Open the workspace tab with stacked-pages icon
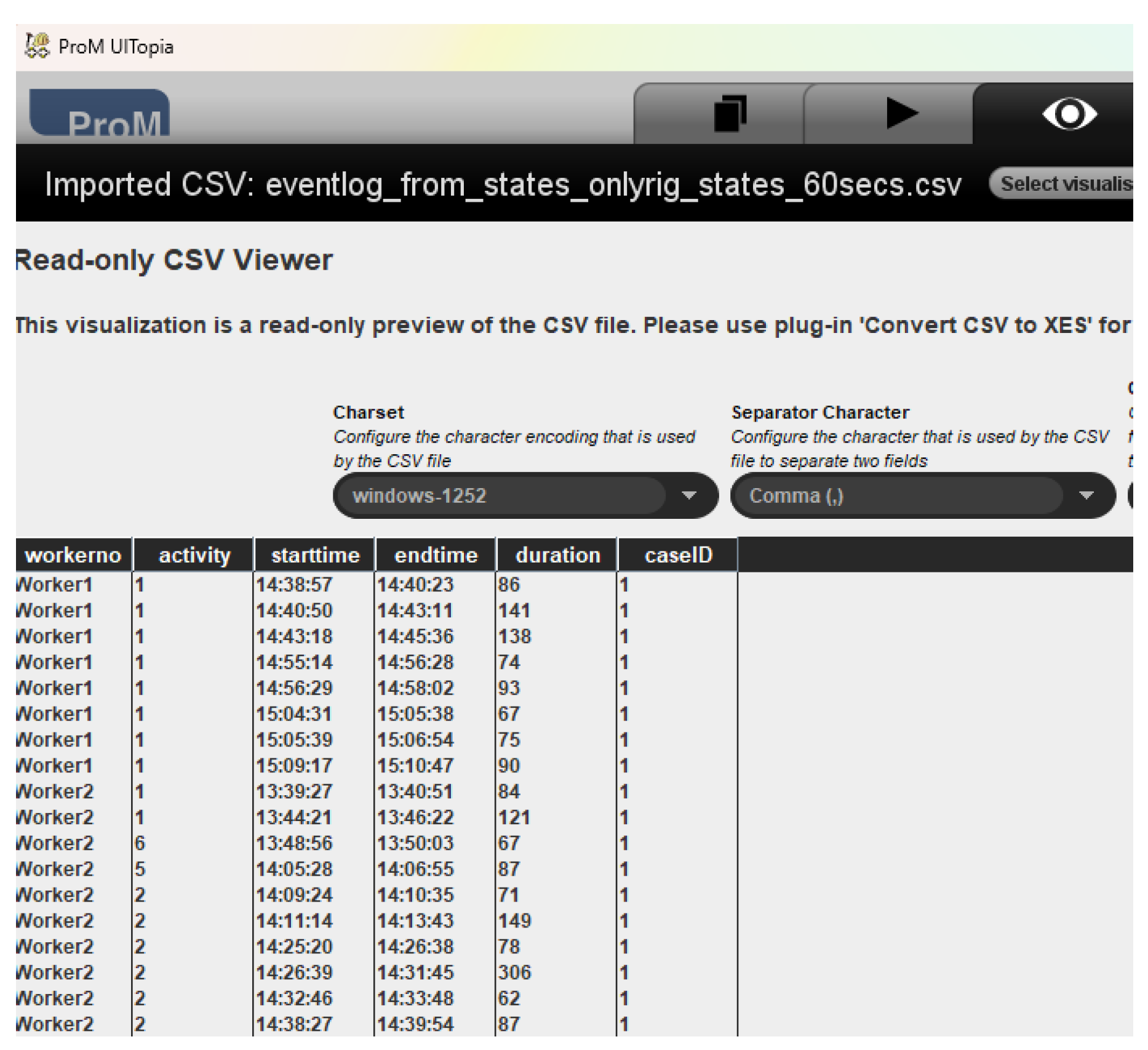 coord(730,114)
